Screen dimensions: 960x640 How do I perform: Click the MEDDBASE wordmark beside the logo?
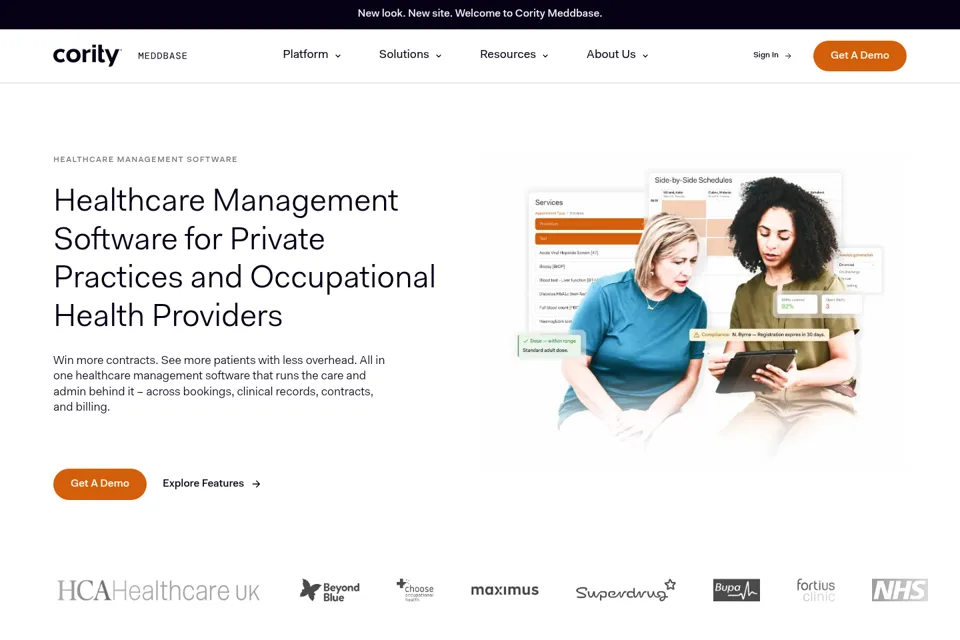coord(162,56)
